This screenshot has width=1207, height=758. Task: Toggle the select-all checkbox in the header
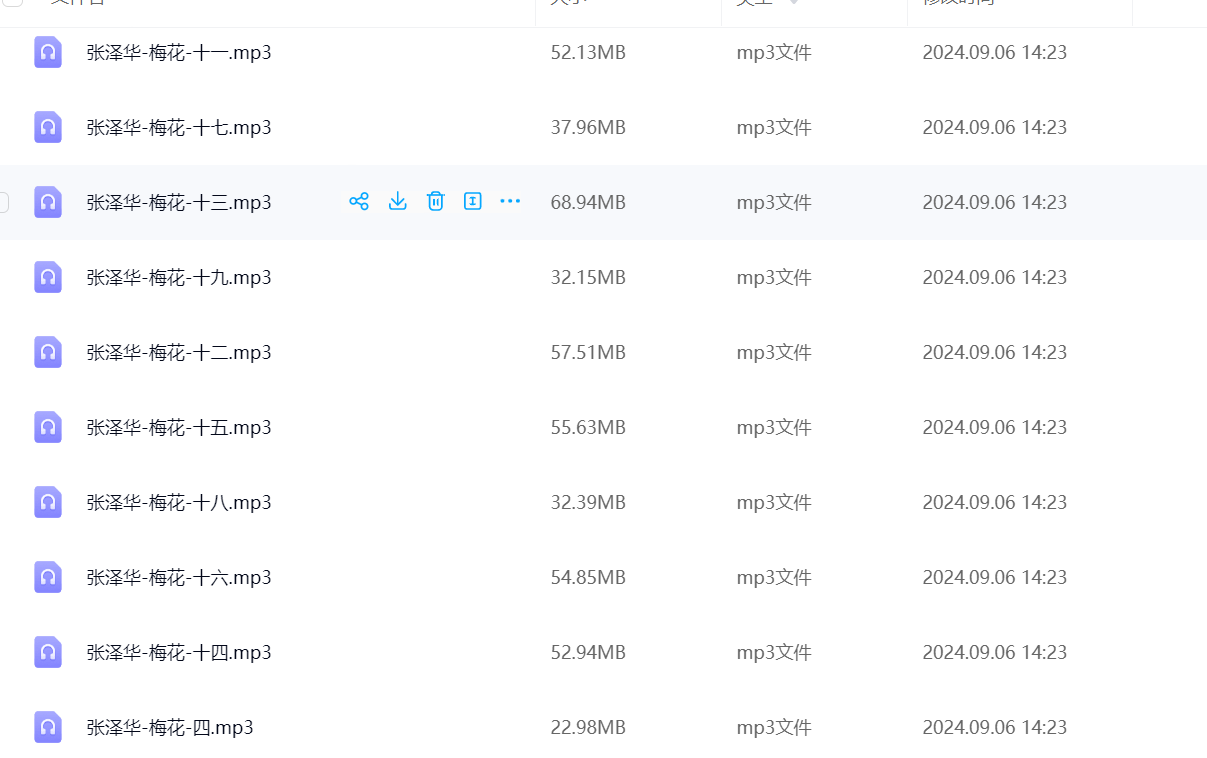(13, 2)
